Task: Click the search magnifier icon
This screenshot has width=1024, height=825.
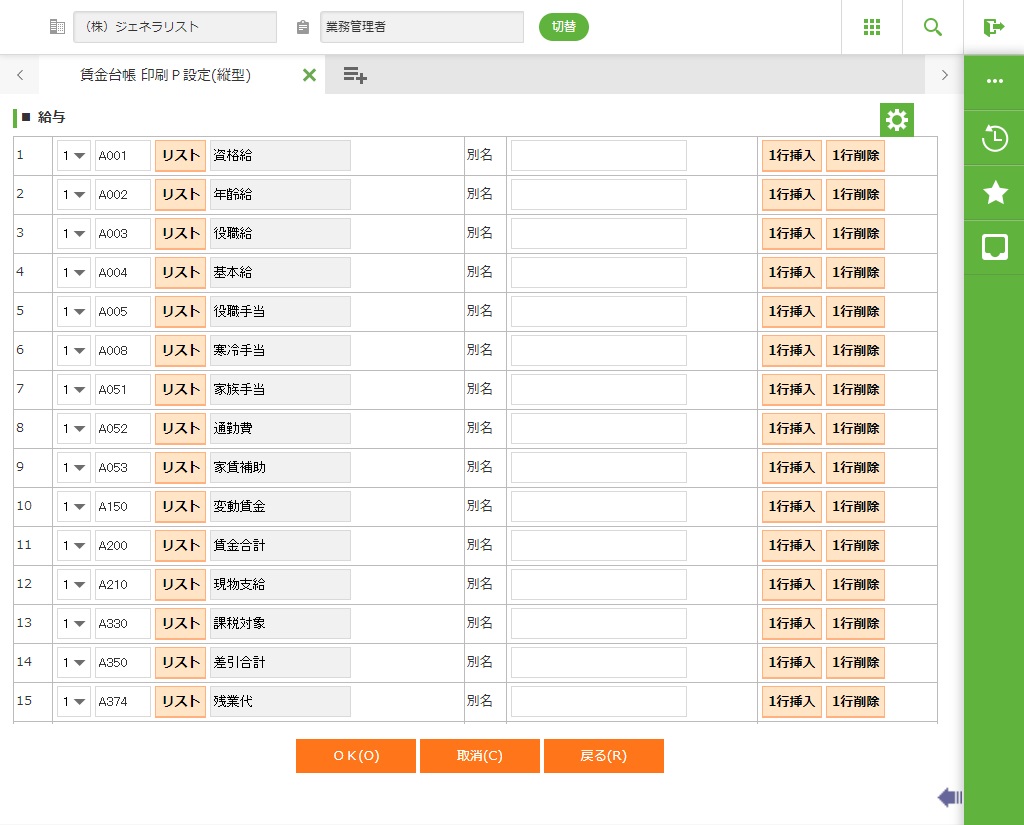Action: (933, 27)
